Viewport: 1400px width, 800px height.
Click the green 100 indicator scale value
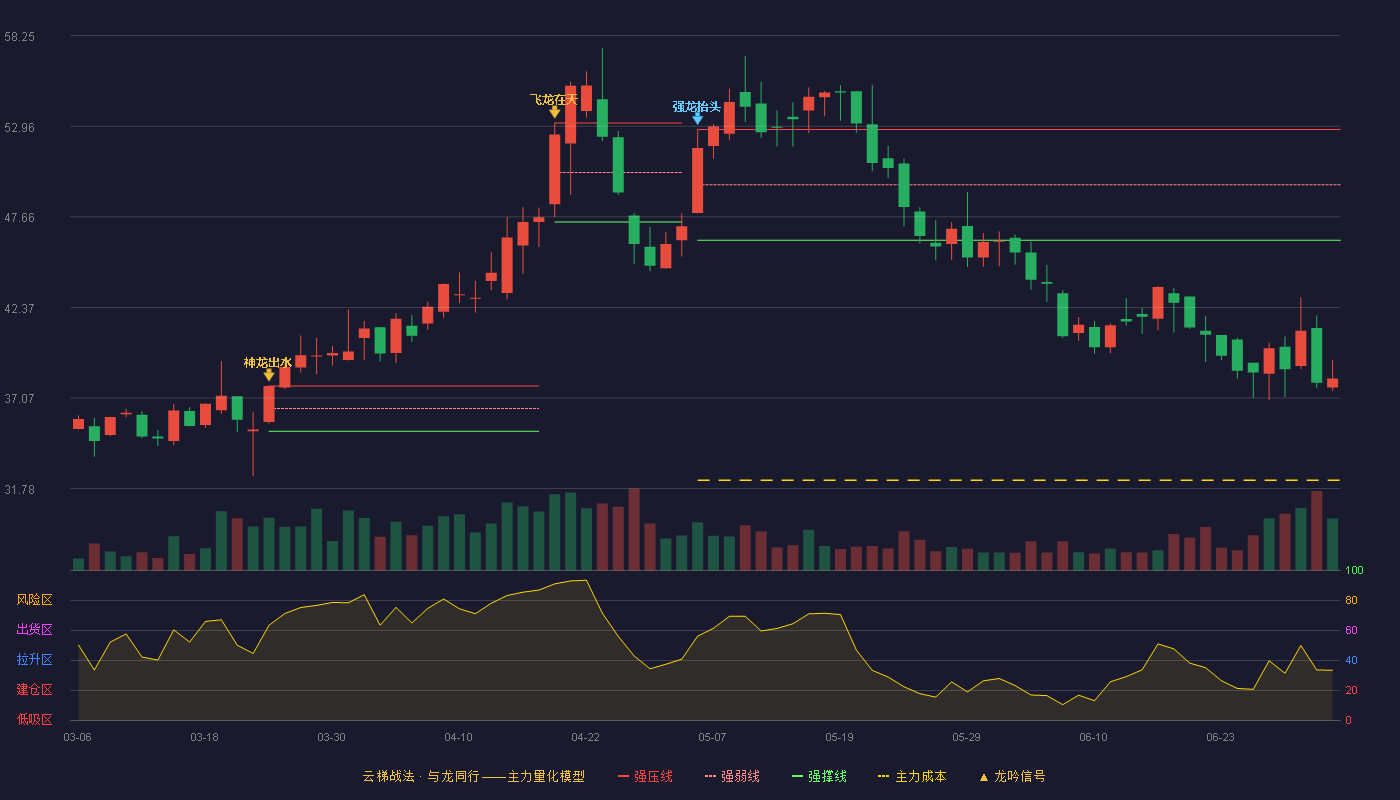[x=1354, y=570]
